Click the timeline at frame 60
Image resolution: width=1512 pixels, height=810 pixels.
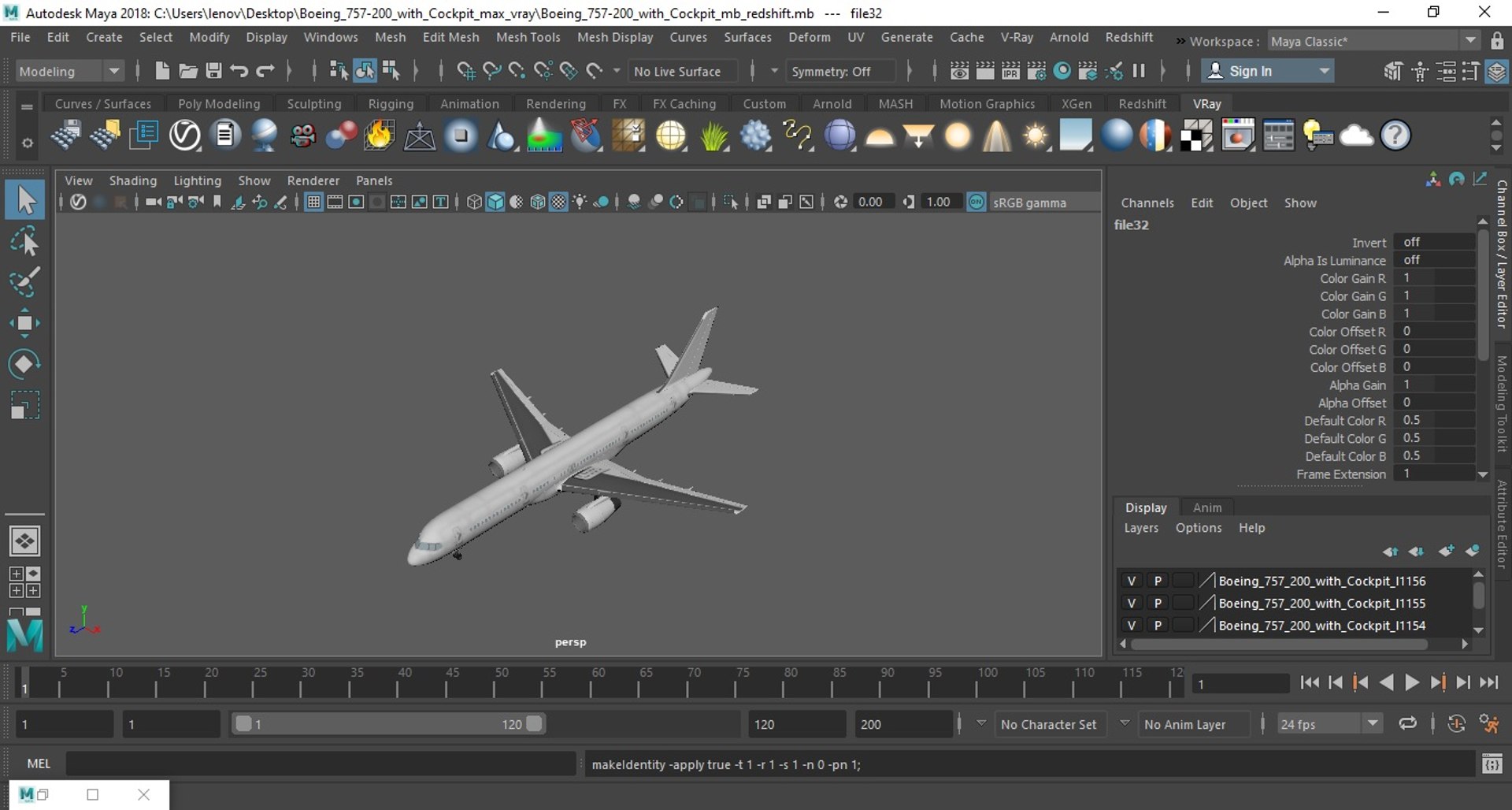click(591, 682)
